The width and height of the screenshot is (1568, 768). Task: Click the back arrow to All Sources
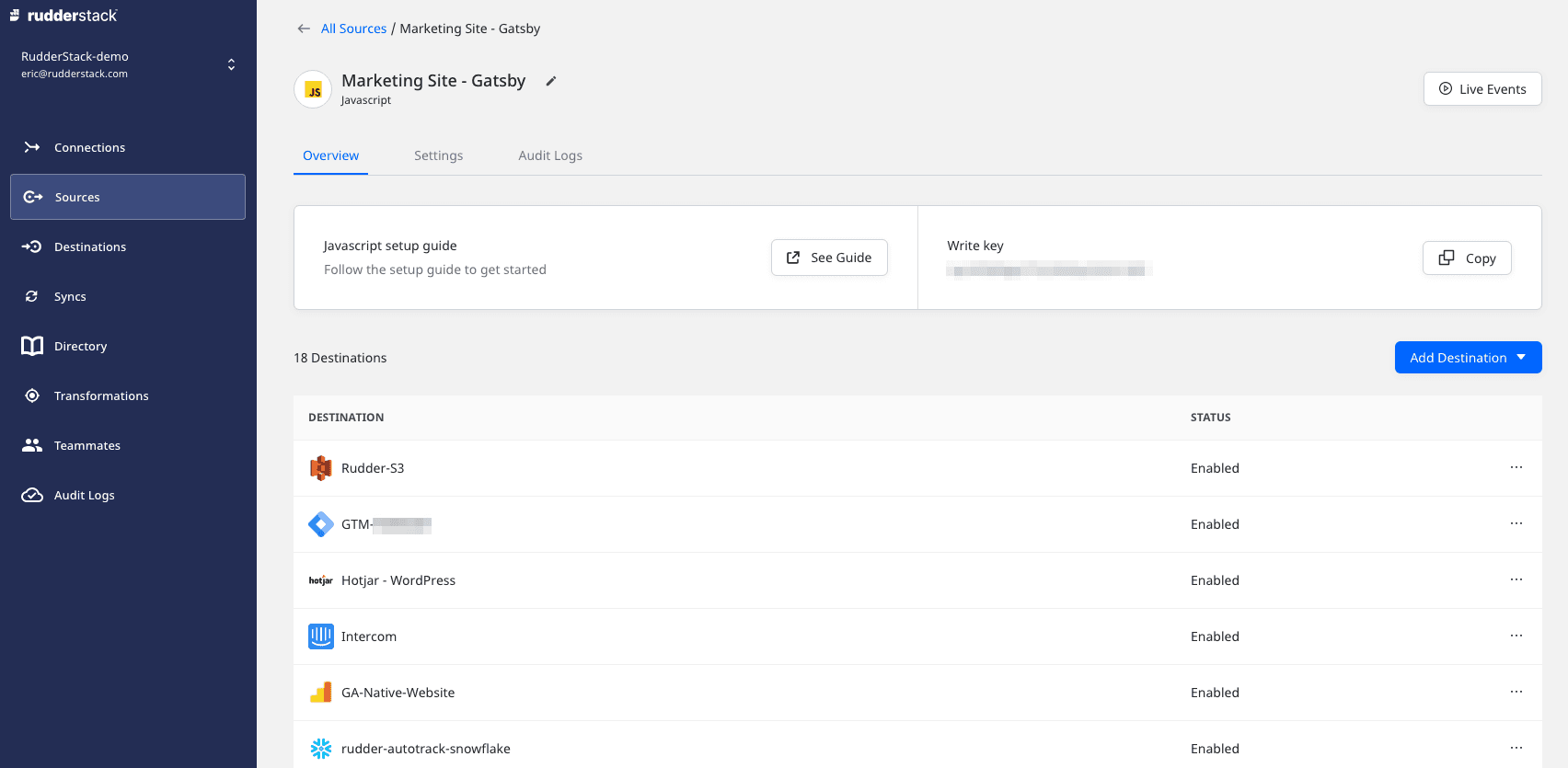304,29
